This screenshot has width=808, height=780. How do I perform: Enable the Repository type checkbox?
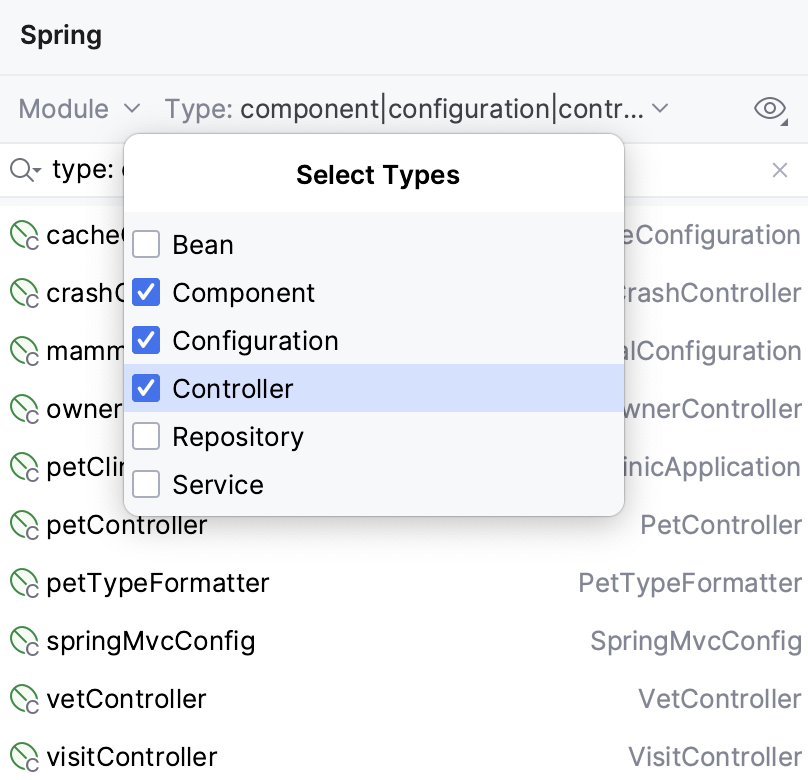click(x=146, y=437)
